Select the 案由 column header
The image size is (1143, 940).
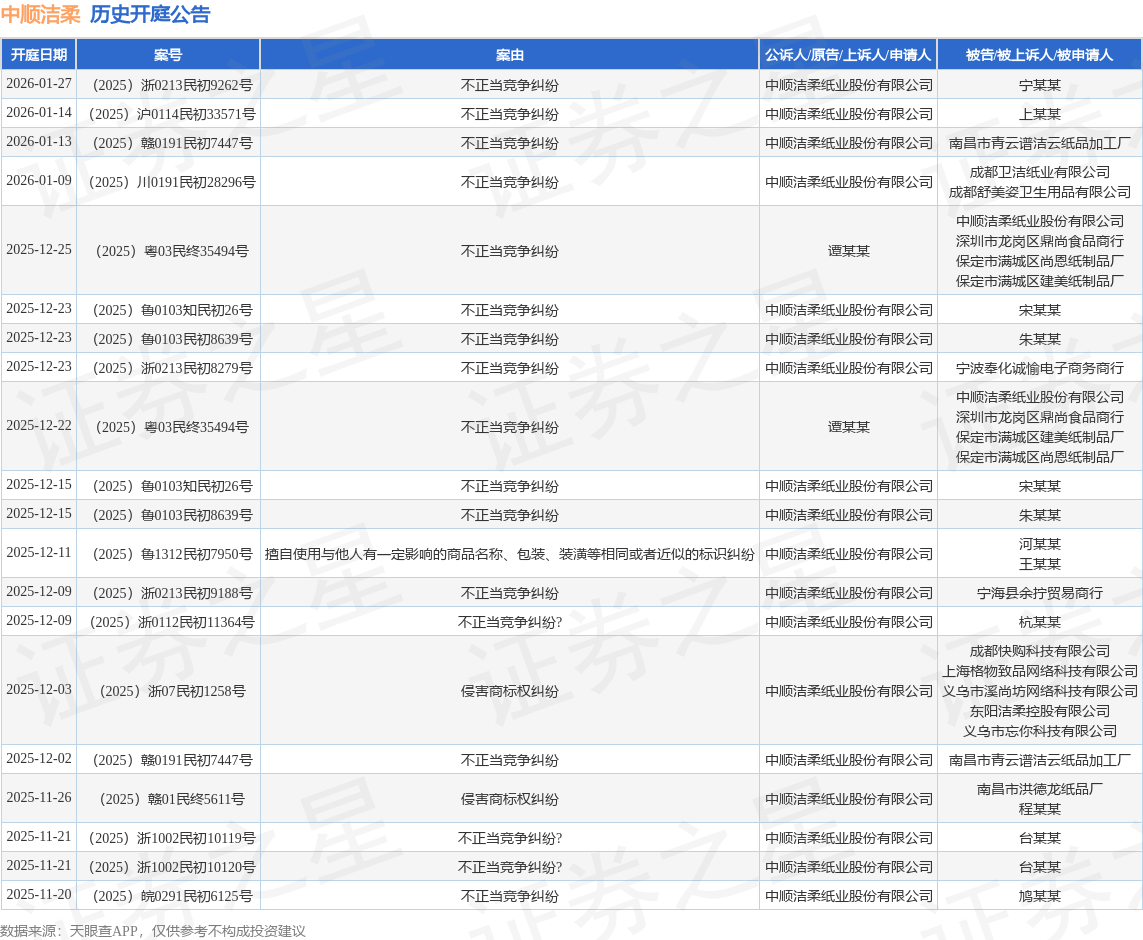pos(510,55)
